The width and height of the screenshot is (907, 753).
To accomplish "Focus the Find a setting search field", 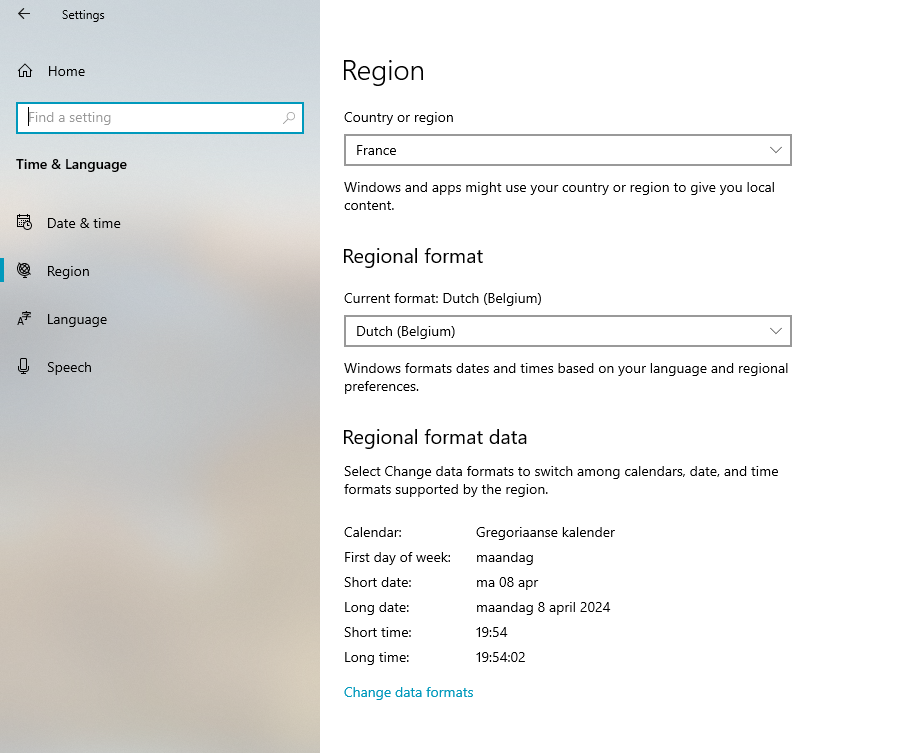I will (160, 118).
